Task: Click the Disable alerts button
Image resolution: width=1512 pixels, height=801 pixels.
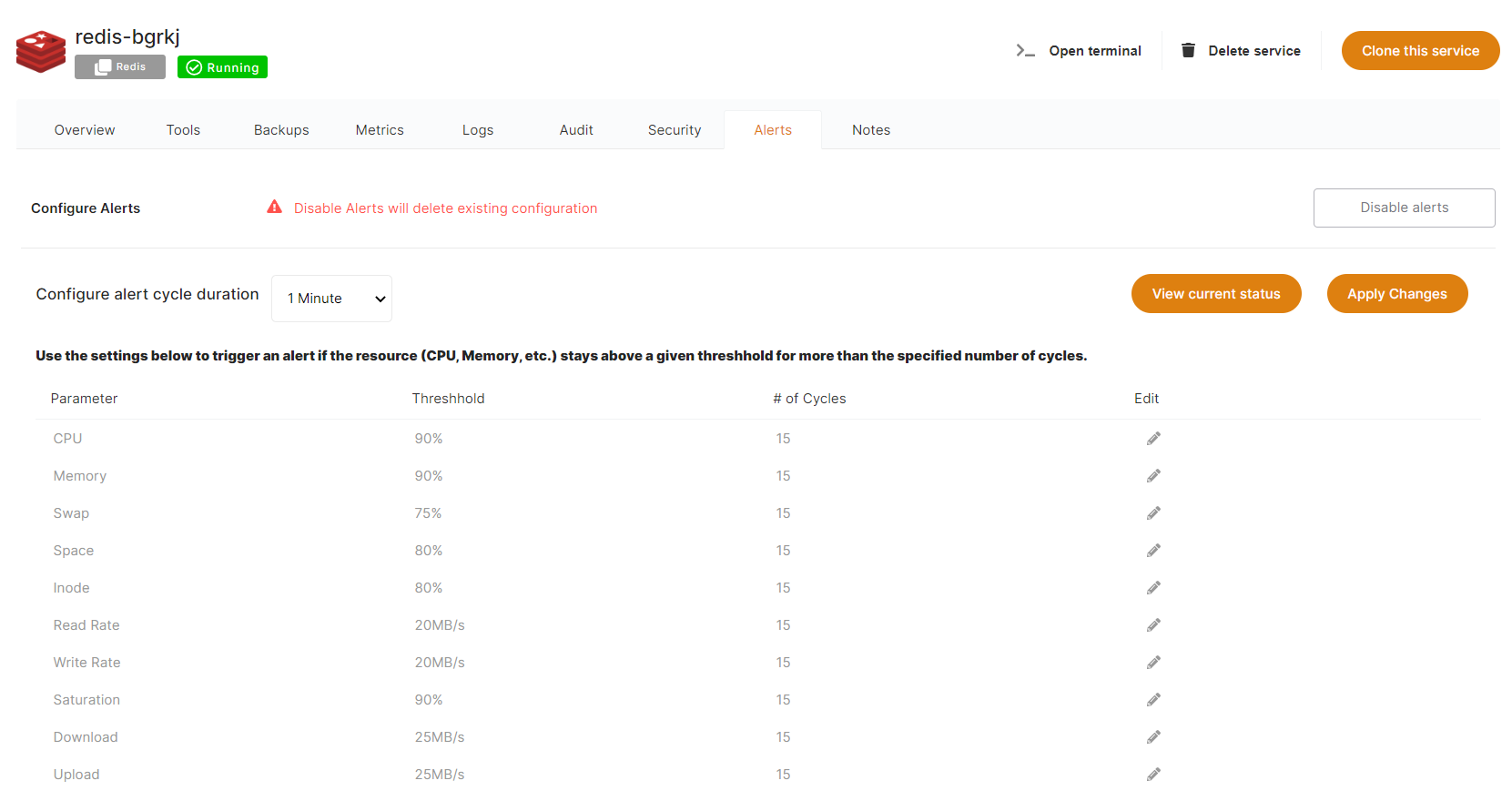Action: (1404, 208)
